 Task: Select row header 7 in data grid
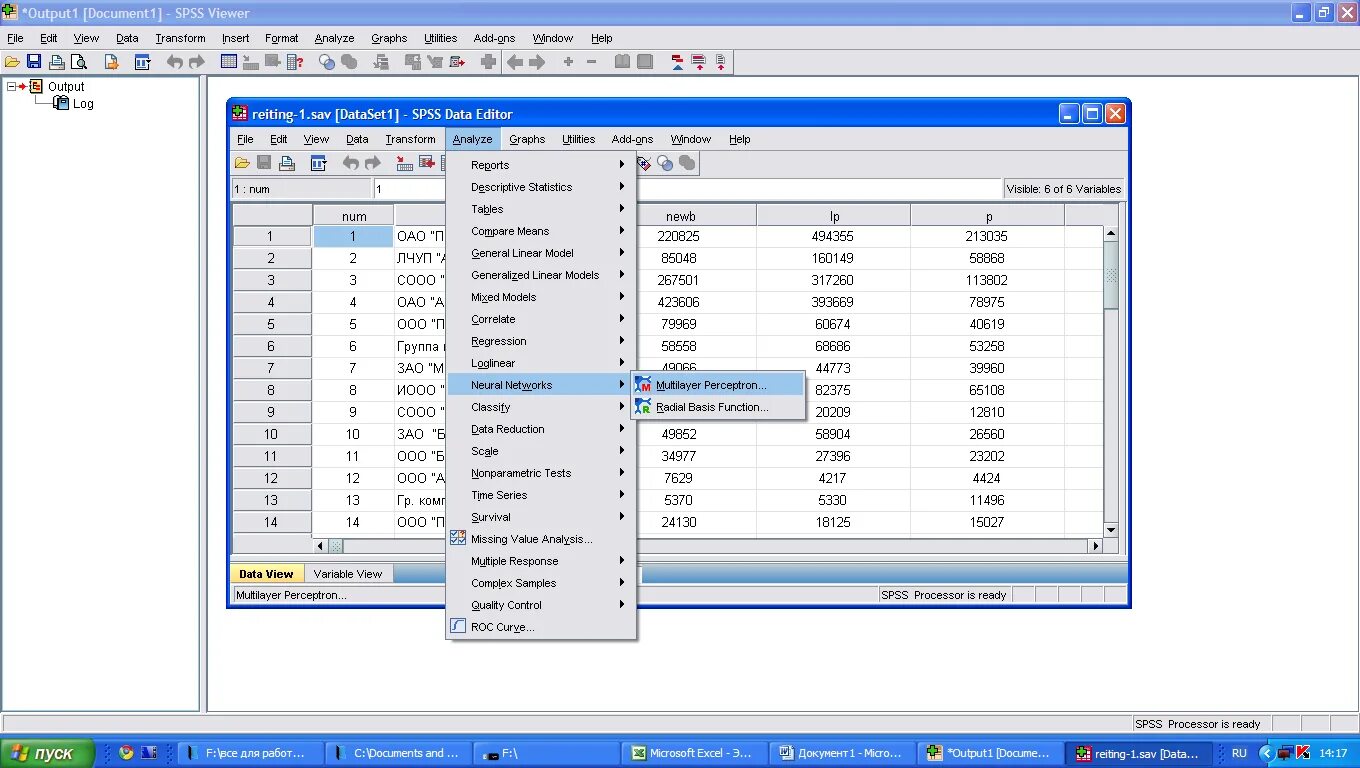tap(271, 368)
